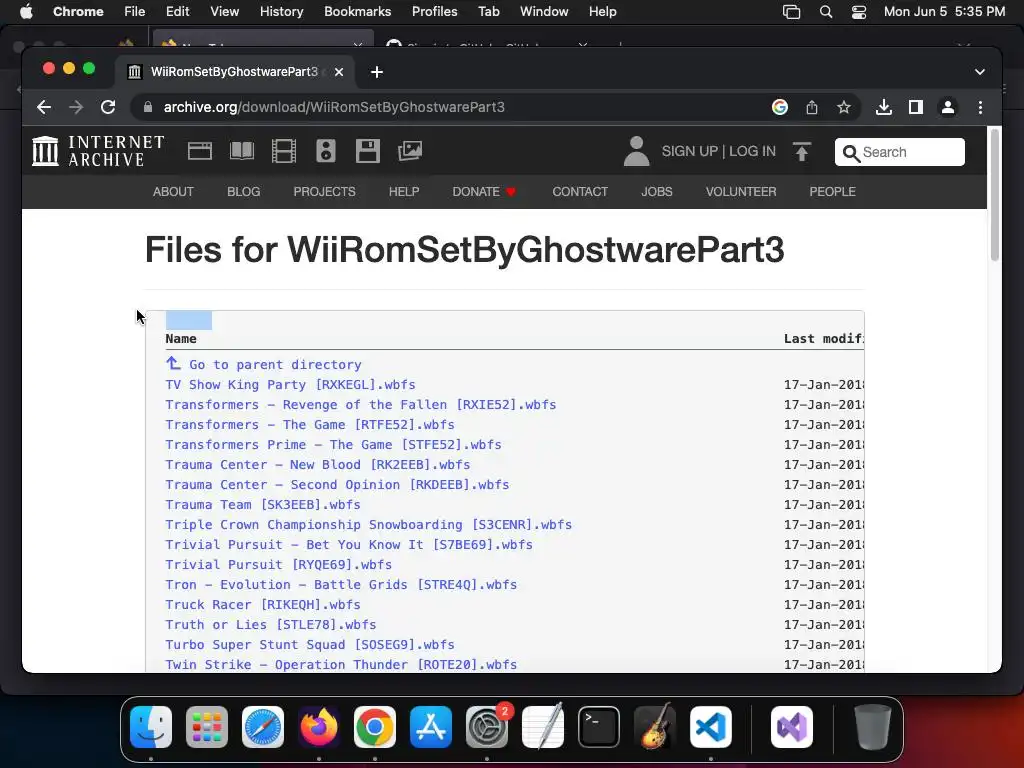This screenshot has height=768, width=1024.
Task: Open the Chrome three-dot menu
Action: coord(980,107)
